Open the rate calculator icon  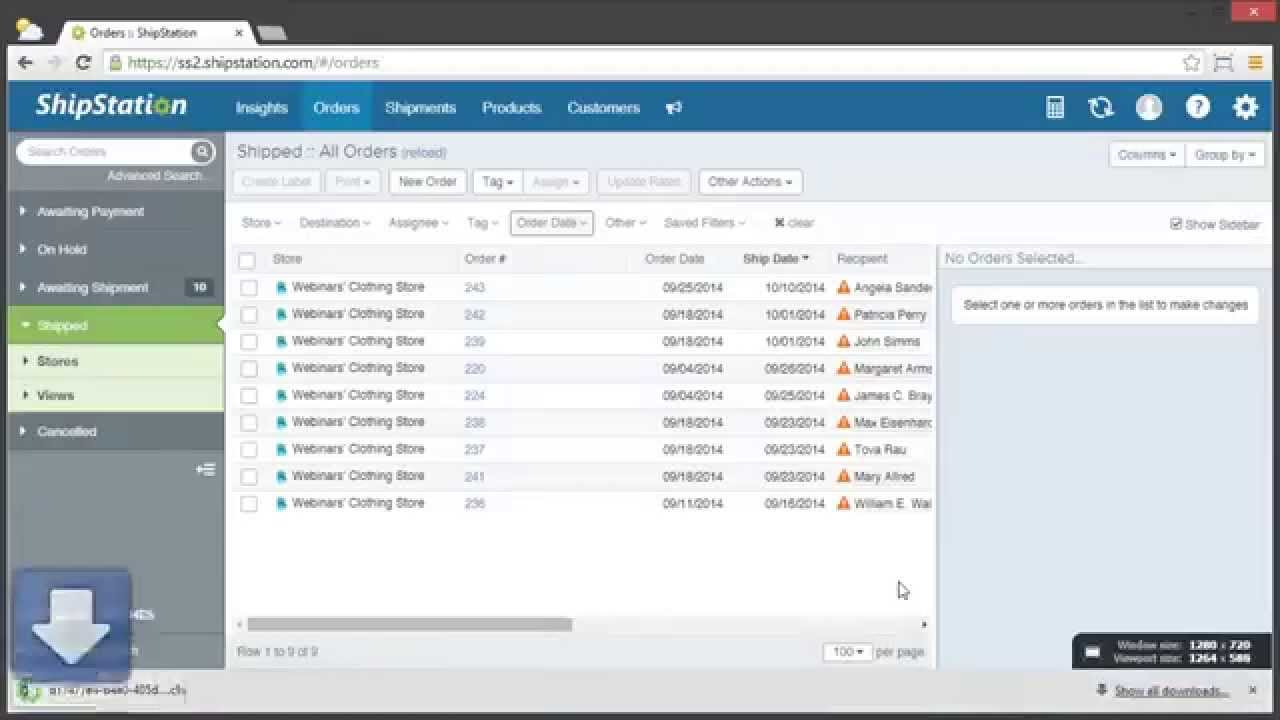pos(1055,108)
